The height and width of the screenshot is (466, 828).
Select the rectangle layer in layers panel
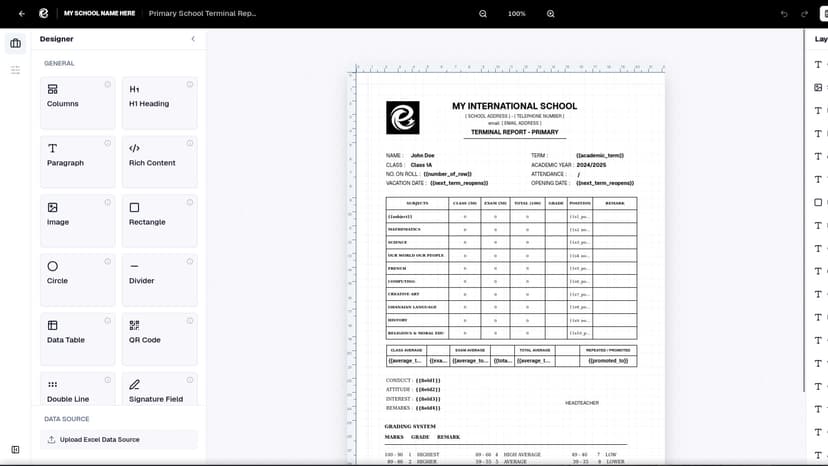[818, 202]
